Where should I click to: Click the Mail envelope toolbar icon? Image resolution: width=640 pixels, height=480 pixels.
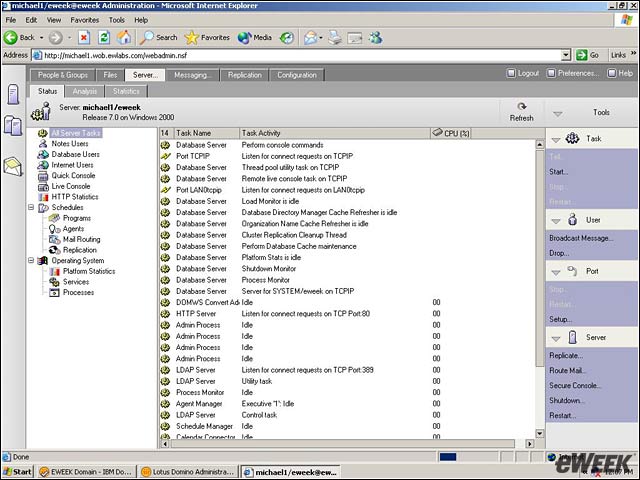[x=311, y=38]
